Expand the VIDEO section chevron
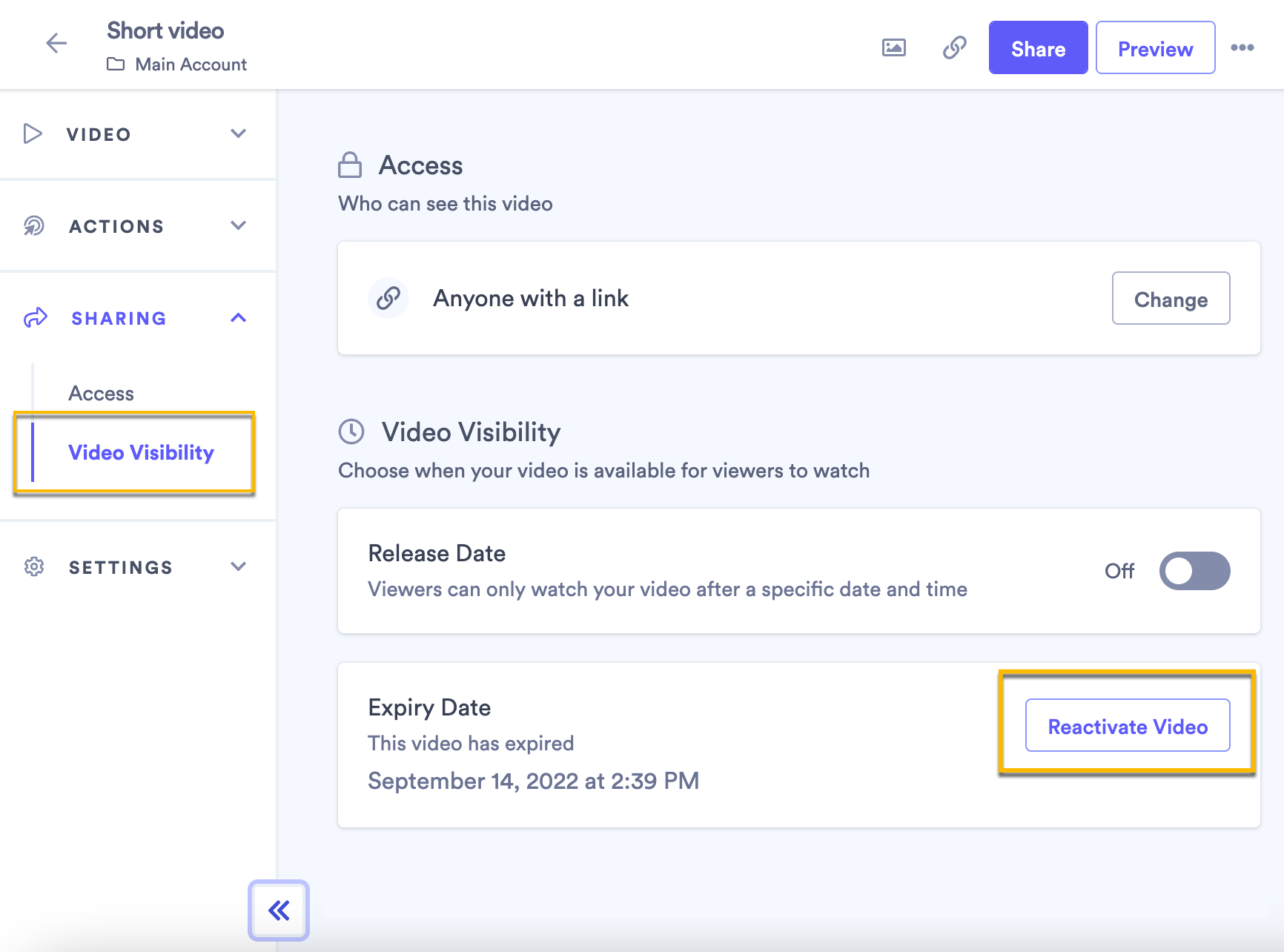 (238, 133)
